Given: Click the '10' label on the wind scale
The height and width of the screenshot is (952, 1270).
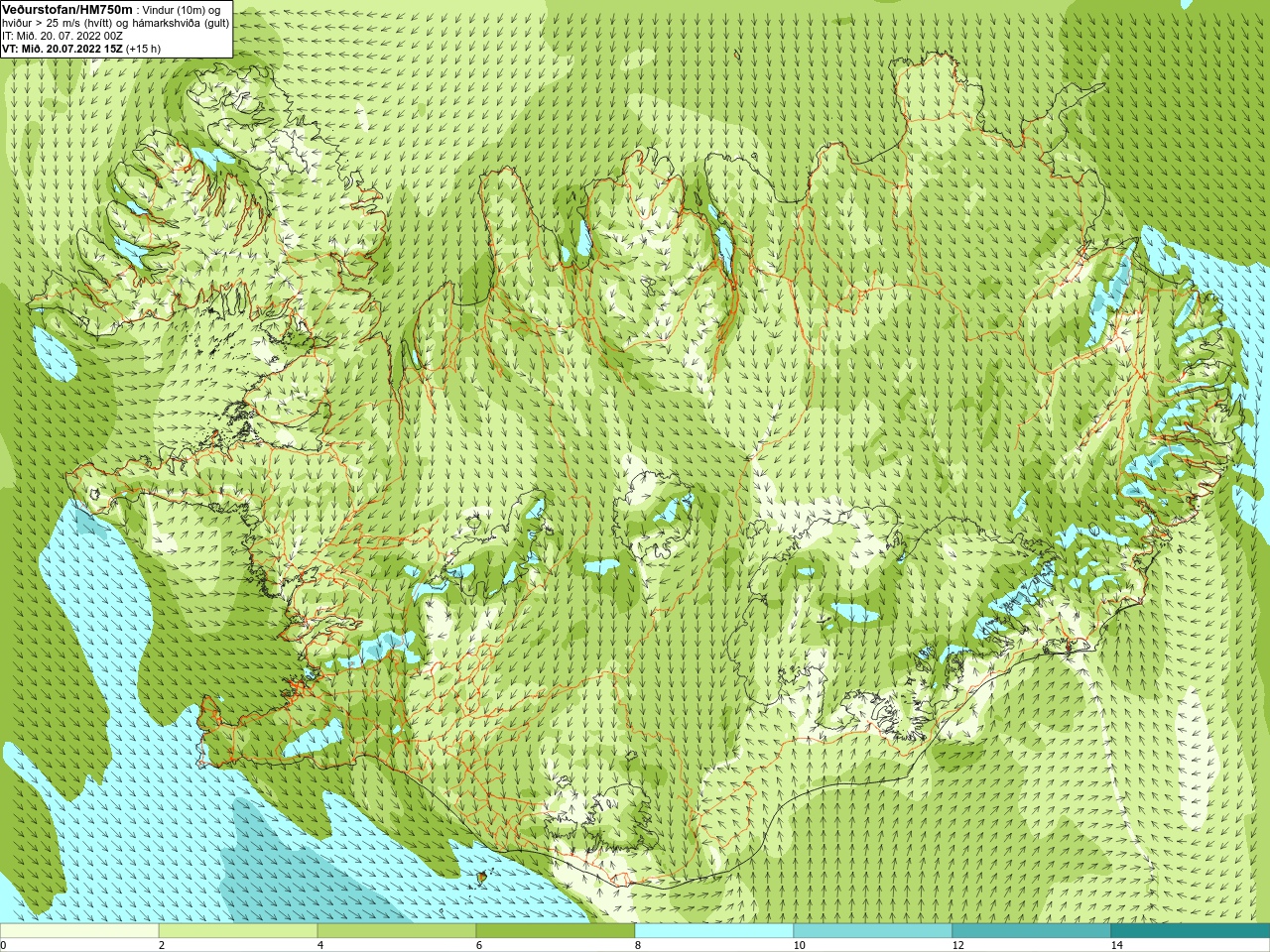Looking at the screenshot, I should 799,945.
